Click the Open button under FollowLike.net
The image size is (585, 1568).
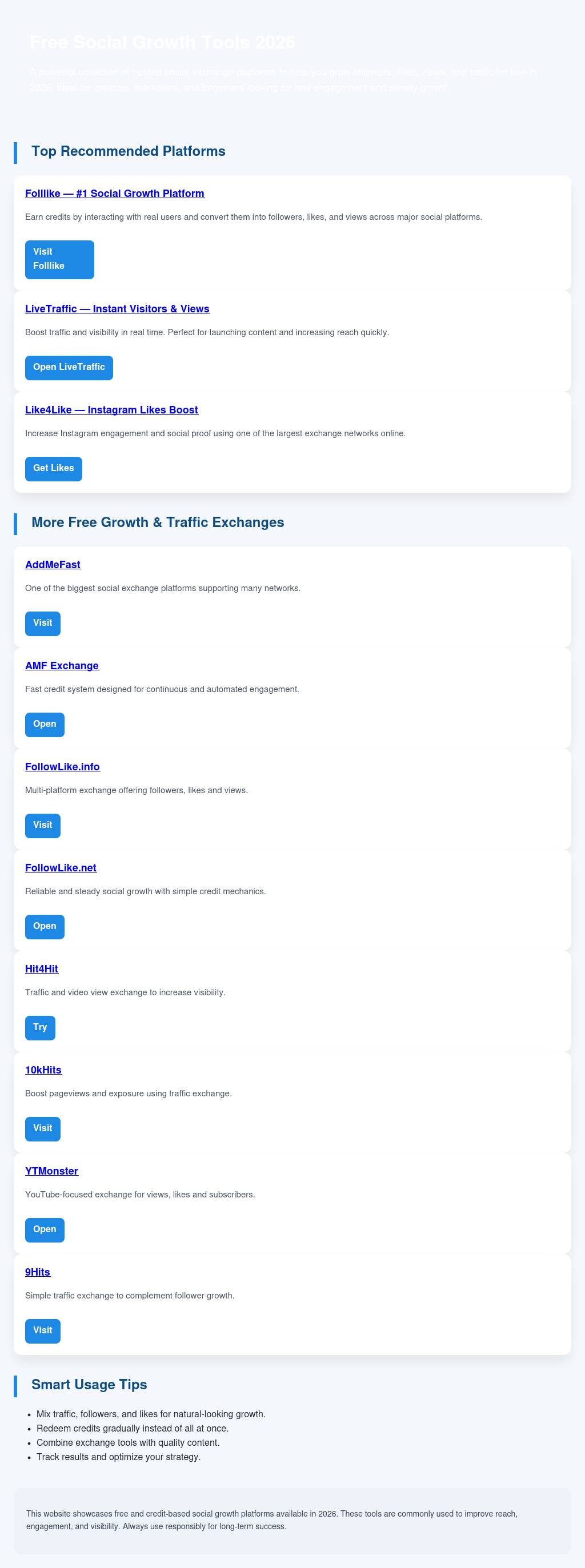point(45,926)
